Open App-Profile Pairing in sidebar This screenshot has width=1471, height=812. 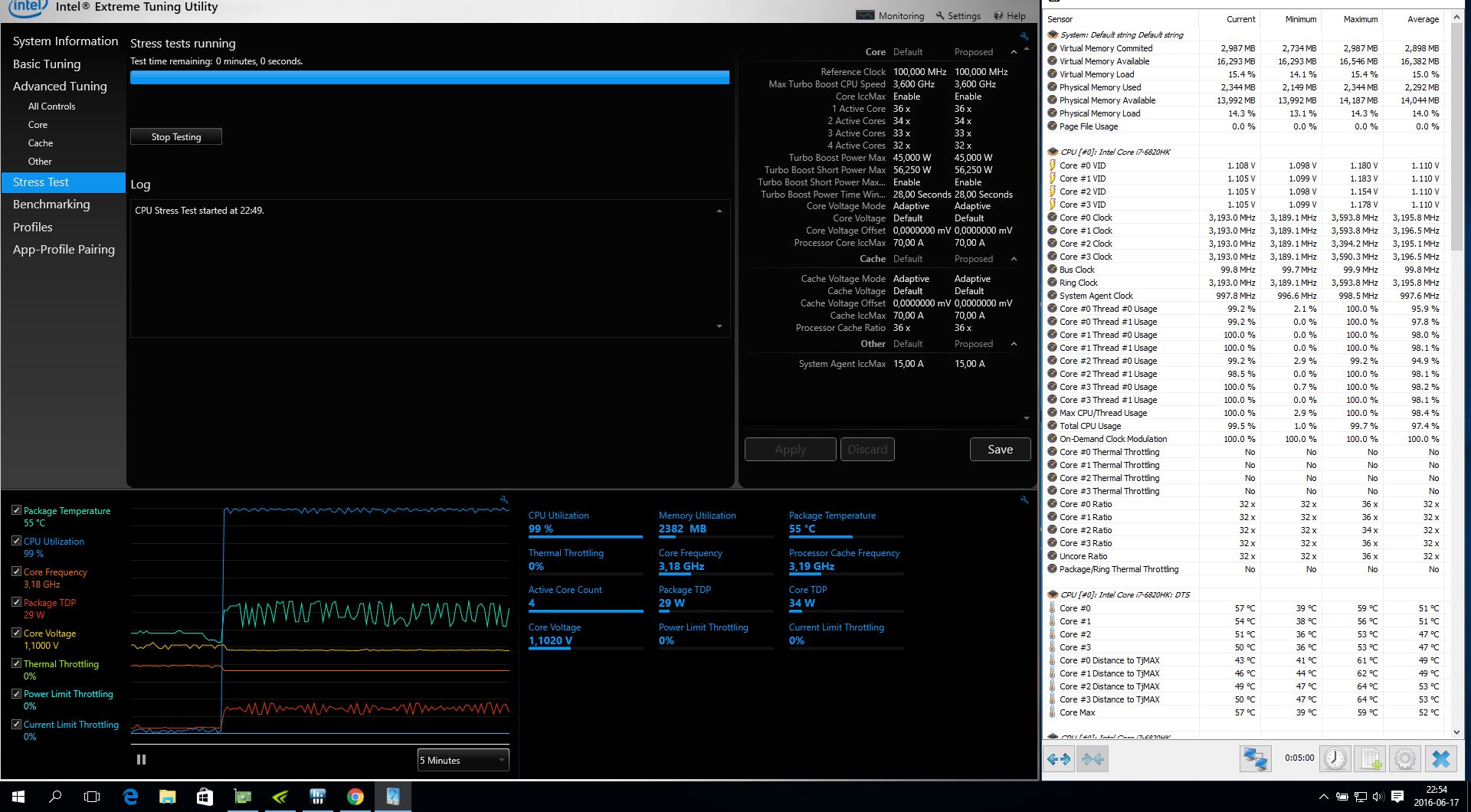click(64, 250)
